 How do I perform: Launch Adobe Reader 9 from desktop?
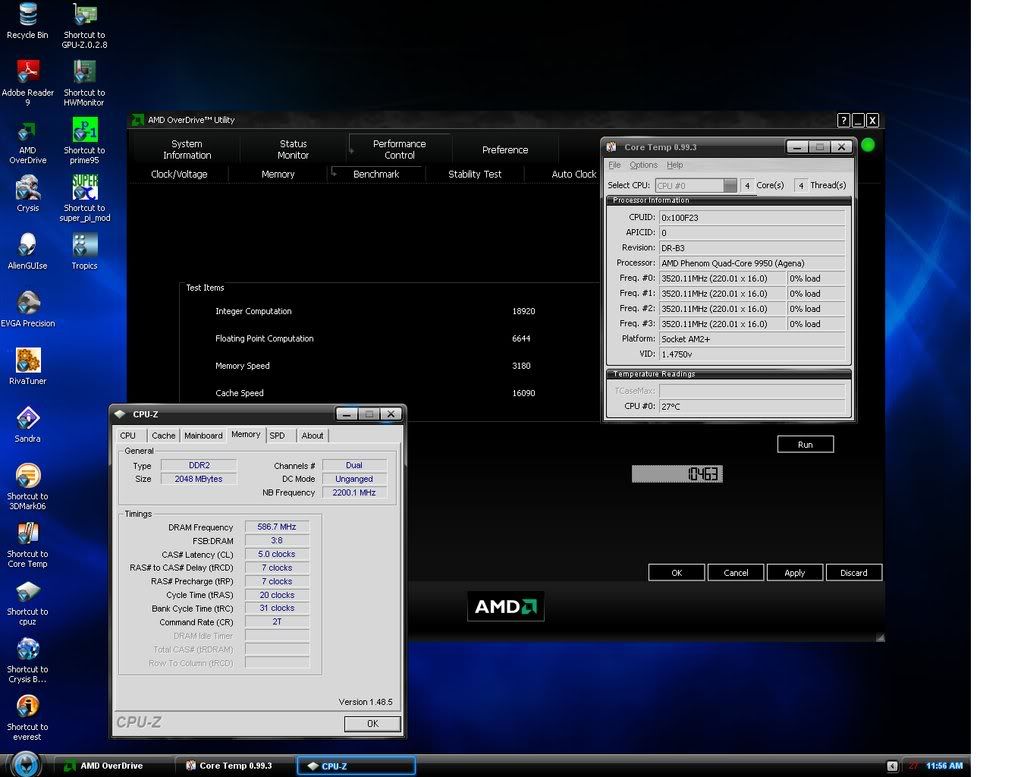click(27, 82)
